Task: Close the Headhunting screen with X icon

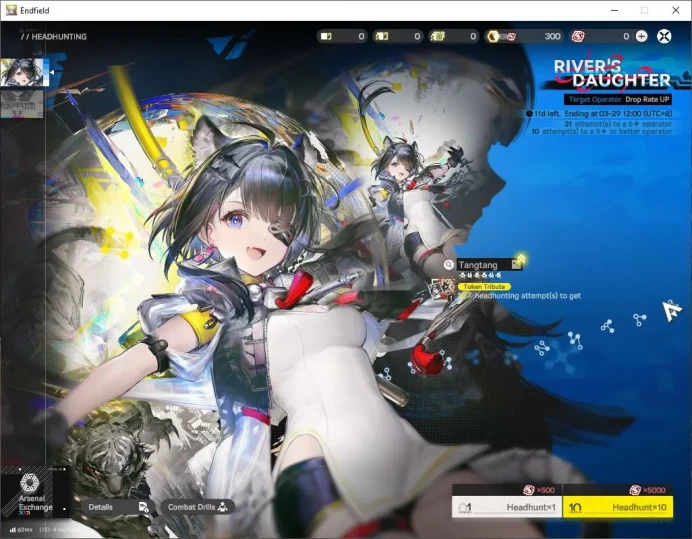Action: tap(664, 36)
